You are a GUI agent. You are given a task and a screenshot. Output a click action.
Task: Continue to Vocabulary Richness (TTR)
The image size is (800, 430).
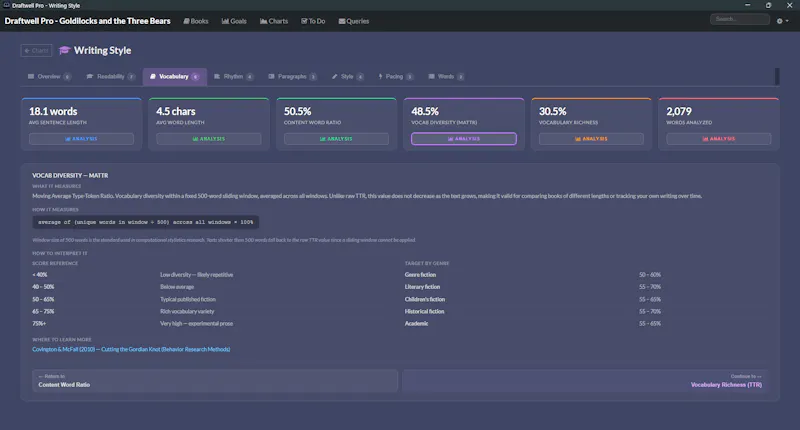(x=585, y=381)
